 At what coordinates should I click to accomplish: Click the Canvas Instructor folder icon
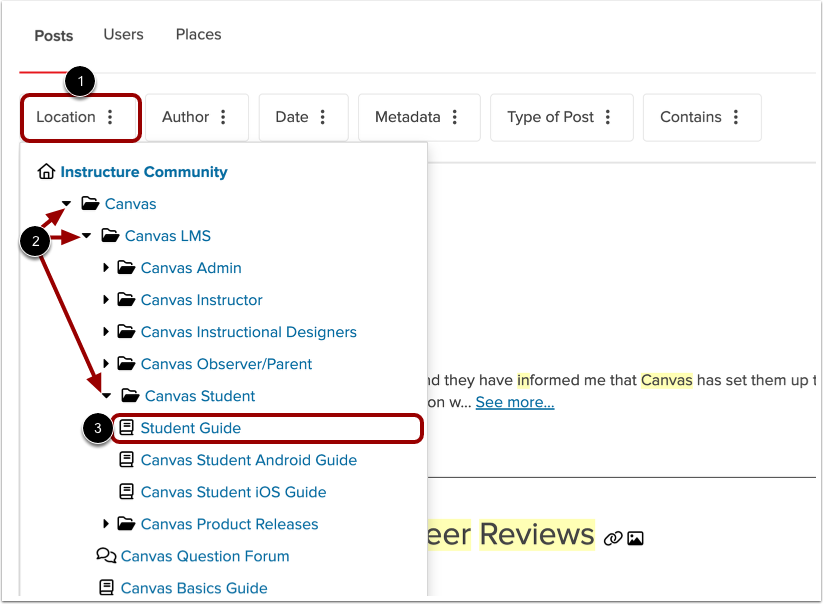click(126, 300)
